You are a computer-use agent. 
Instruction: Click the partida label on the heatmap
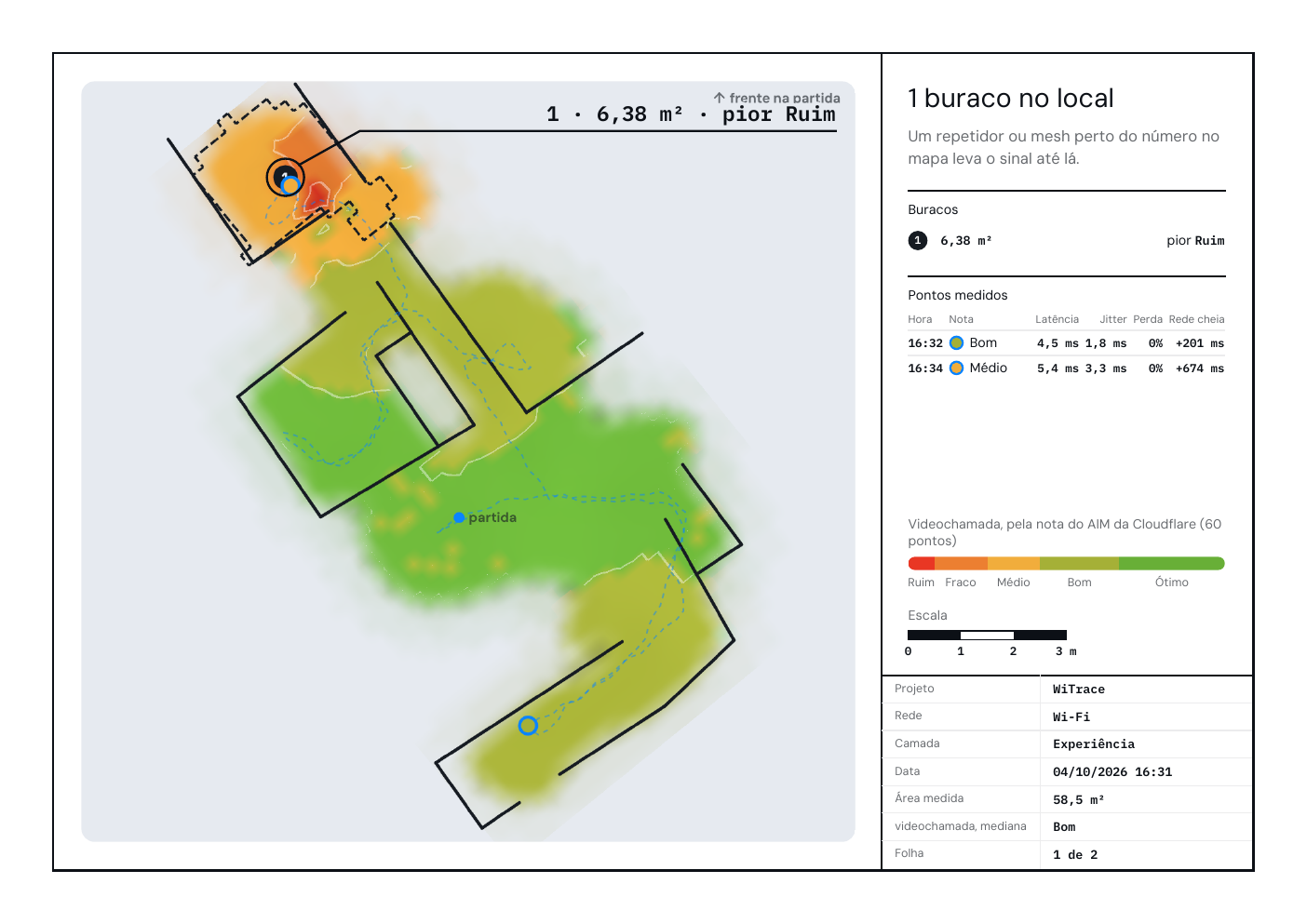[x=492, y=517]
